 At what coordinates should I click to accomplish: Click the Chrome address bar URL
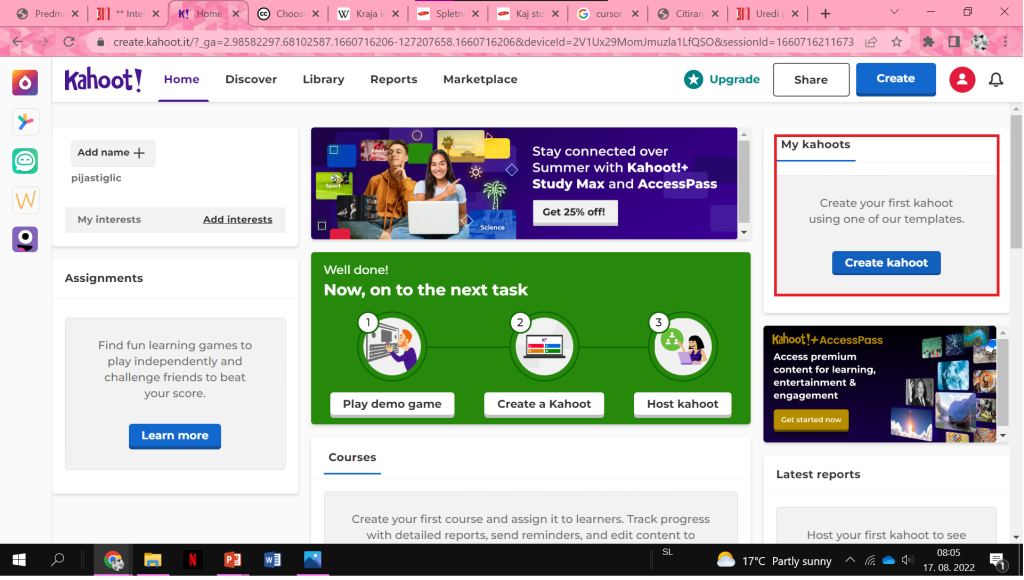[483, 42]
